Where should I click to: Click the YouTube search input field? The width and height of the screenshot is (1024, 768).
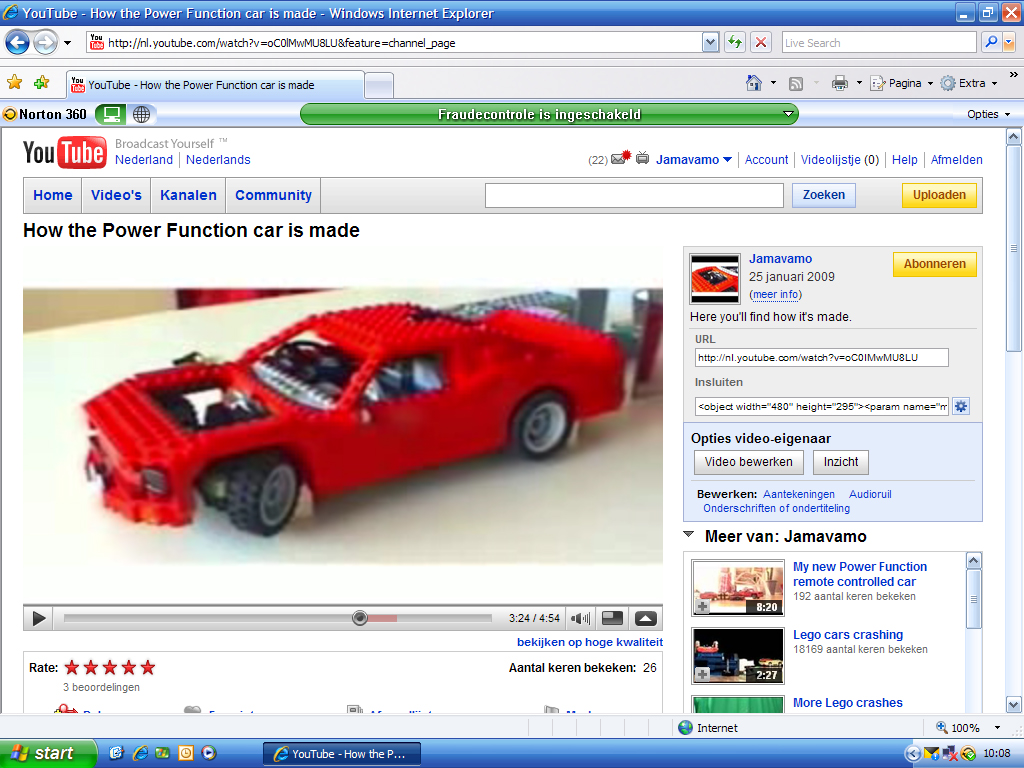(634, 195)
